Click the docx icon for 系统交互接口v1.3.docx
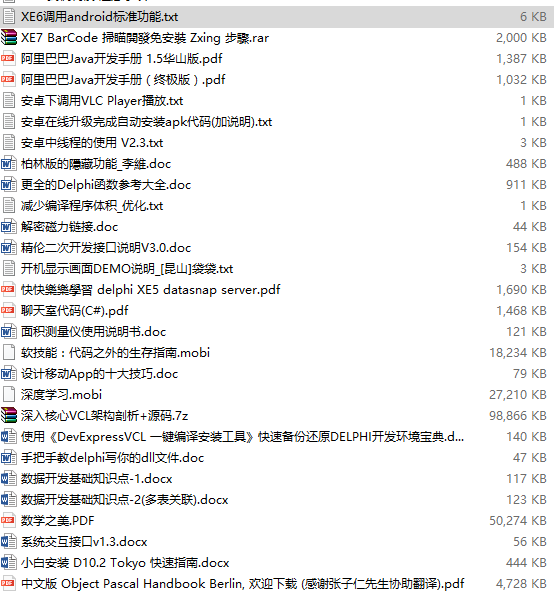 click(x=8, y=541)
